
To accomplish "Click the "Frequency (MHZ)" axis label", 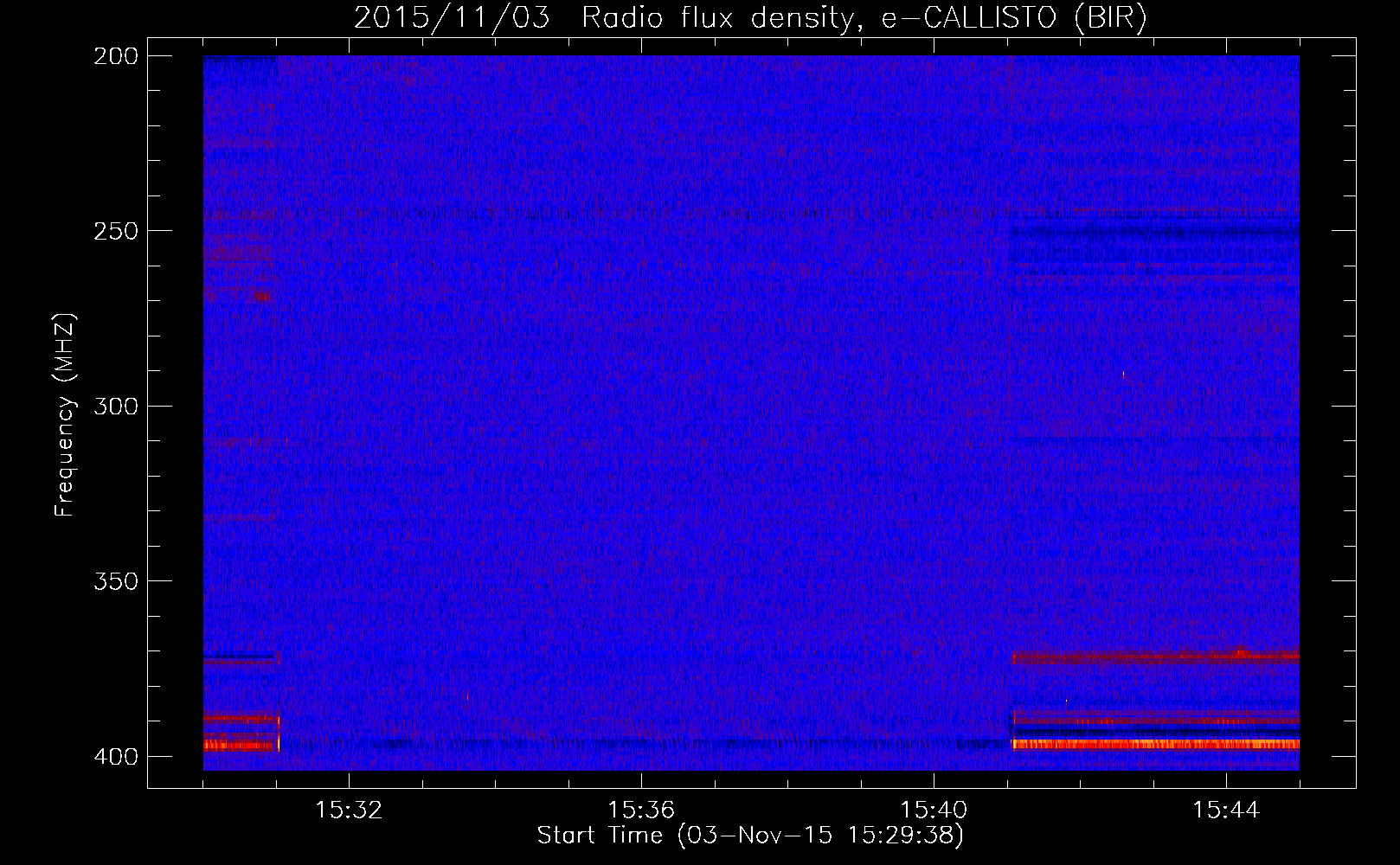I will [65, 415].
